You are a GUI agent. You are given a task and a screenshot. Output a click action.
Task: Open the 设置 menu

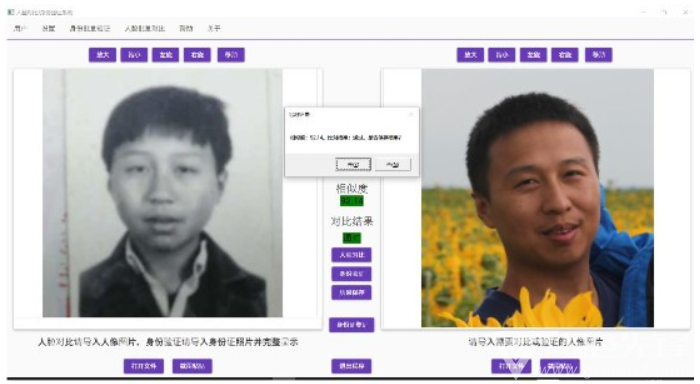pyautogui.click(x=48, y=29)
